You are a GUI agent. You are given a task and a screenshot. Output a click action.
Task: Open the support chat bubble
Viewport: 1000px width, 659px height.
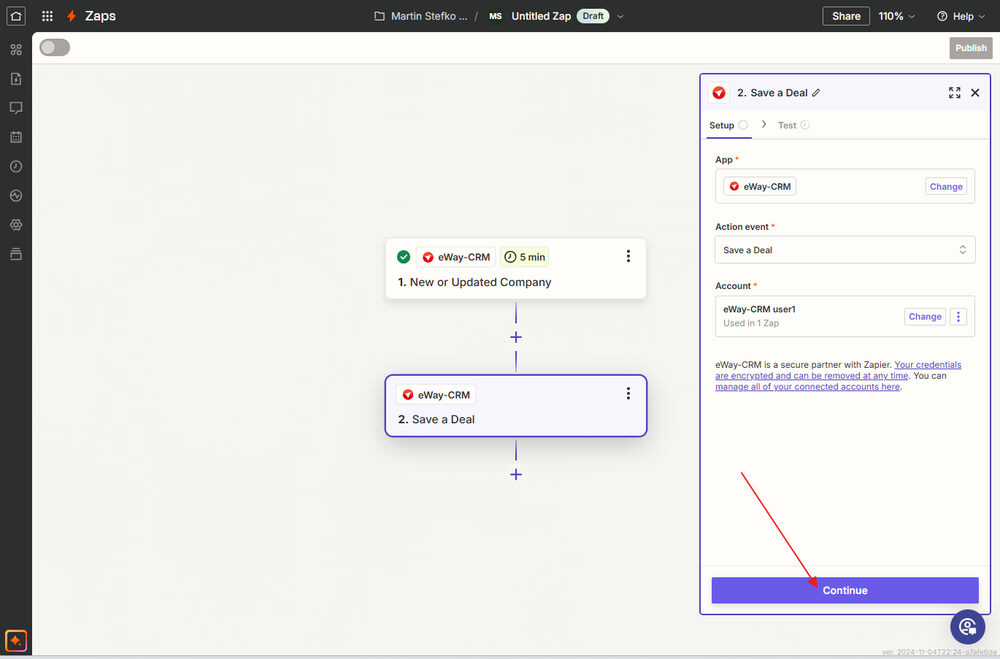click(967, 627)
